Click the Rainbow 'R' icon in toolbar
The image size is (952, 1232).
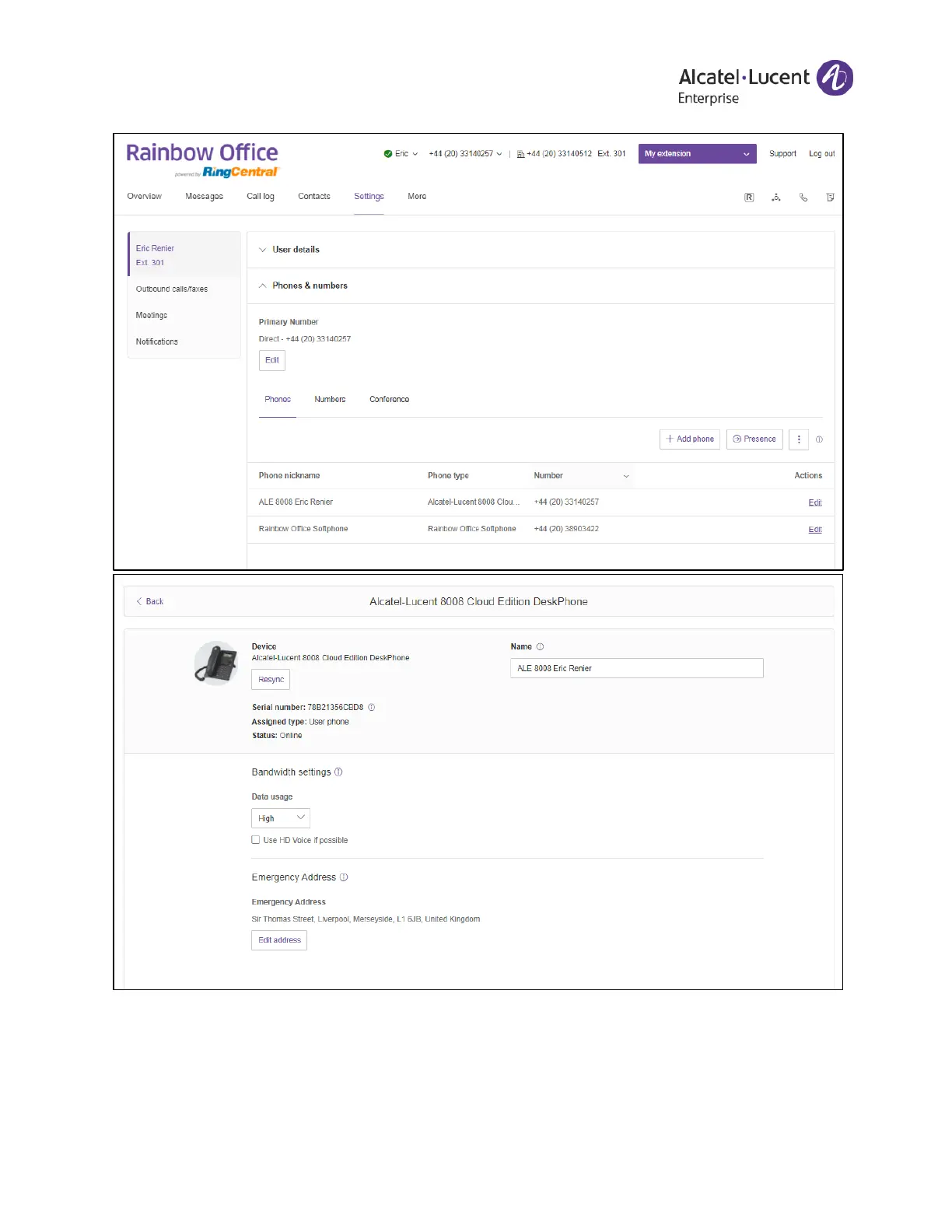tap(748, 198)
